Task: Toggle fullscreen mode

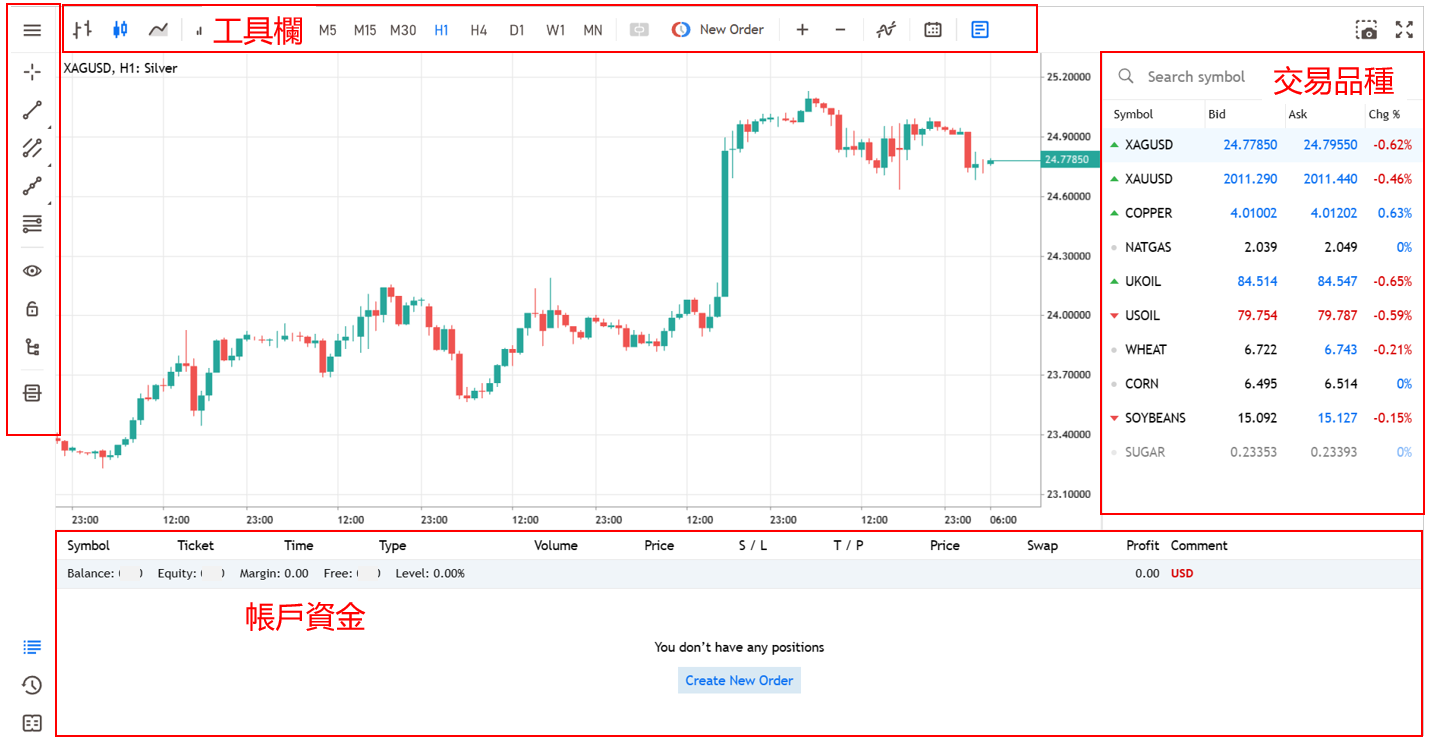Action: click(x=1405, y=30)
